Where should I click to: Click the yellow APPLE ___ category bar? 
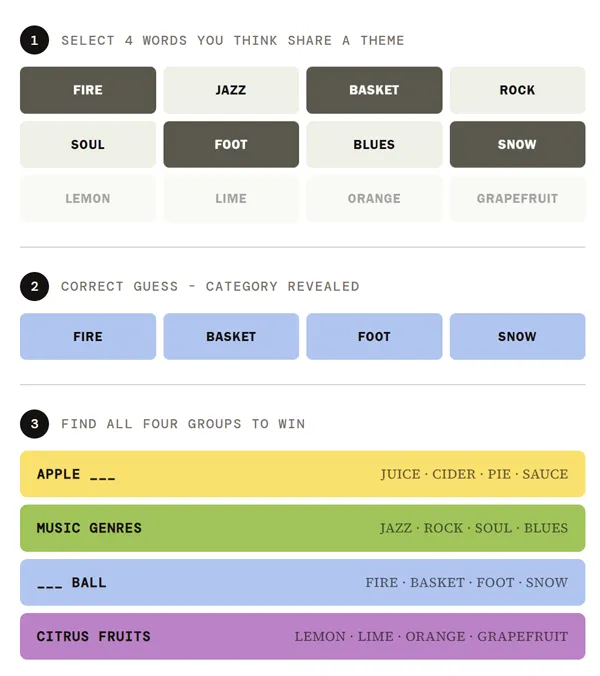[302, 474]
